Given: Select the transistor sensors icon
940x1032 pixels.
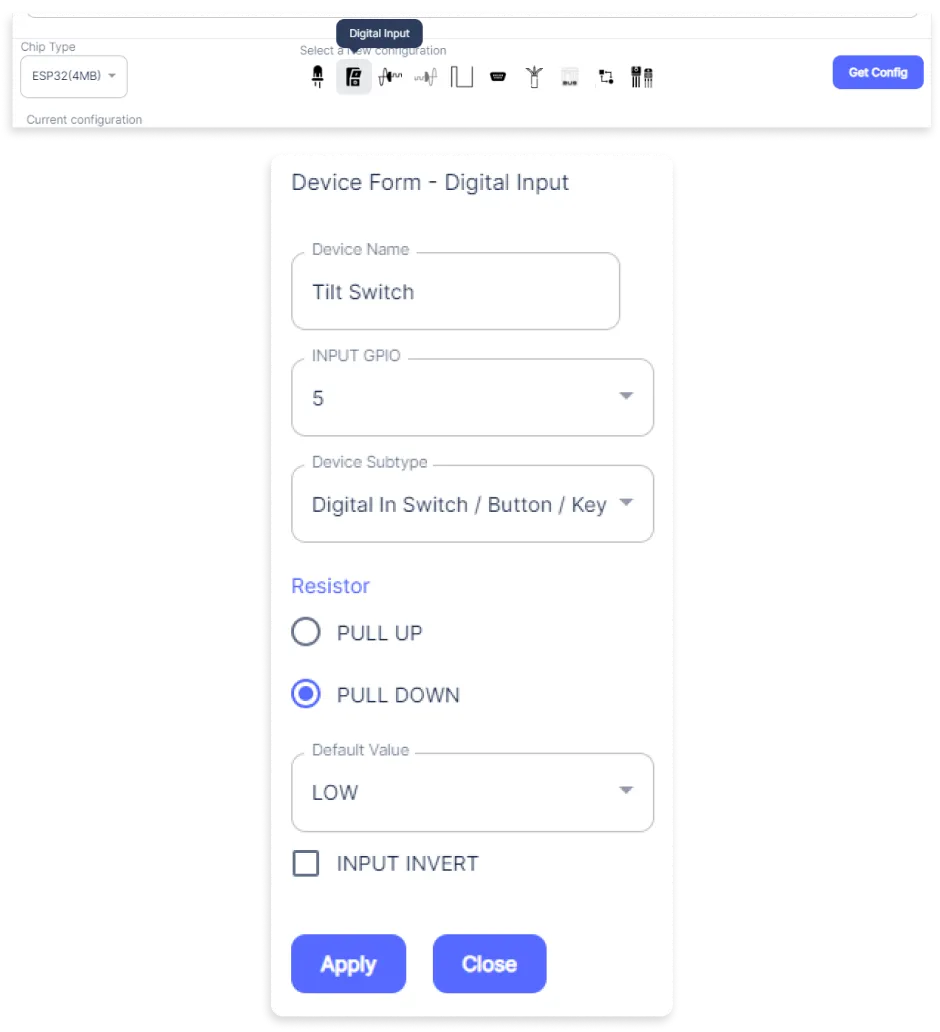Looking at the screenshot, I should (641, 77).
